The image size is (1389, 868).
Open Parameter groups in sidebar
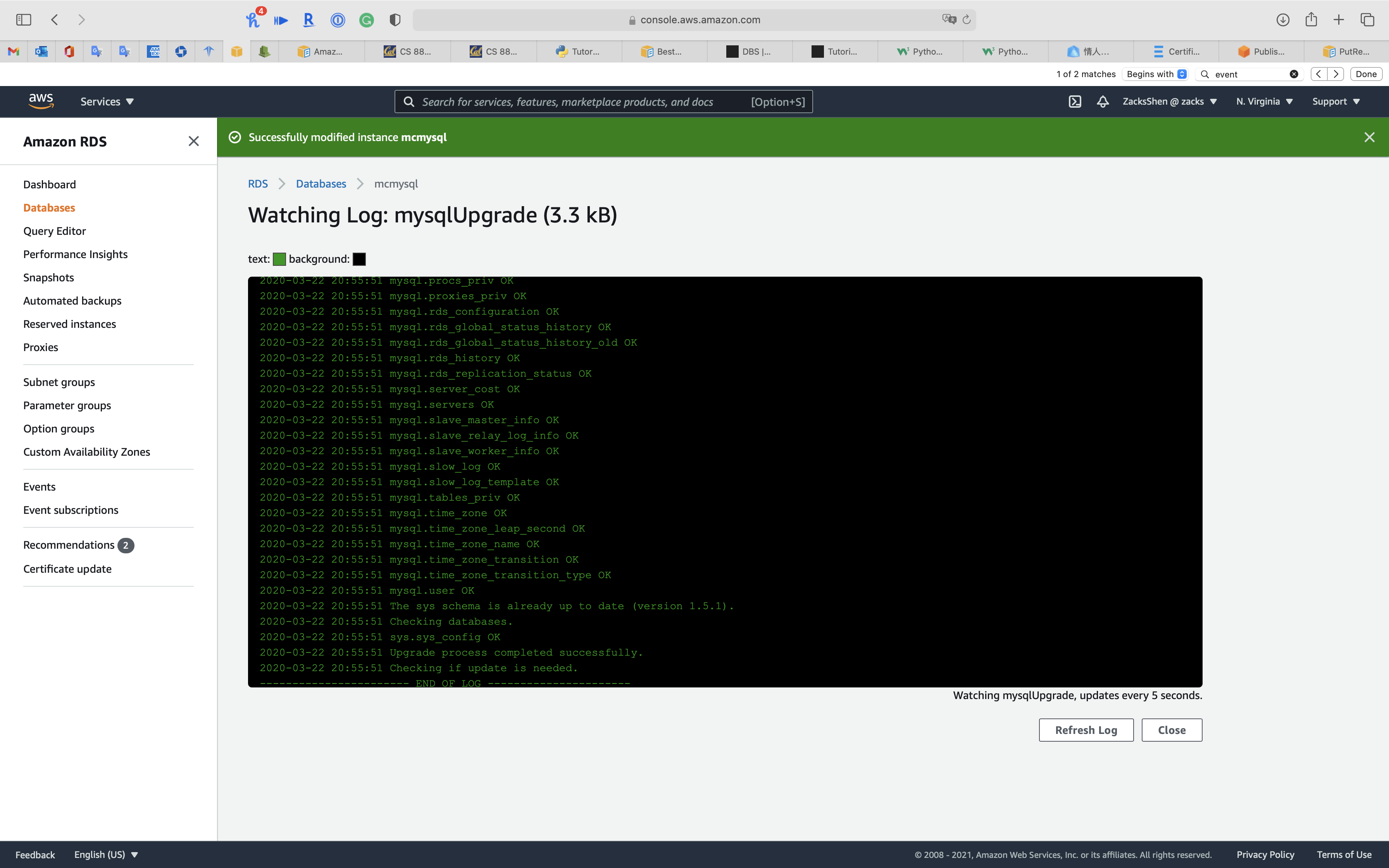click(67, 405)
